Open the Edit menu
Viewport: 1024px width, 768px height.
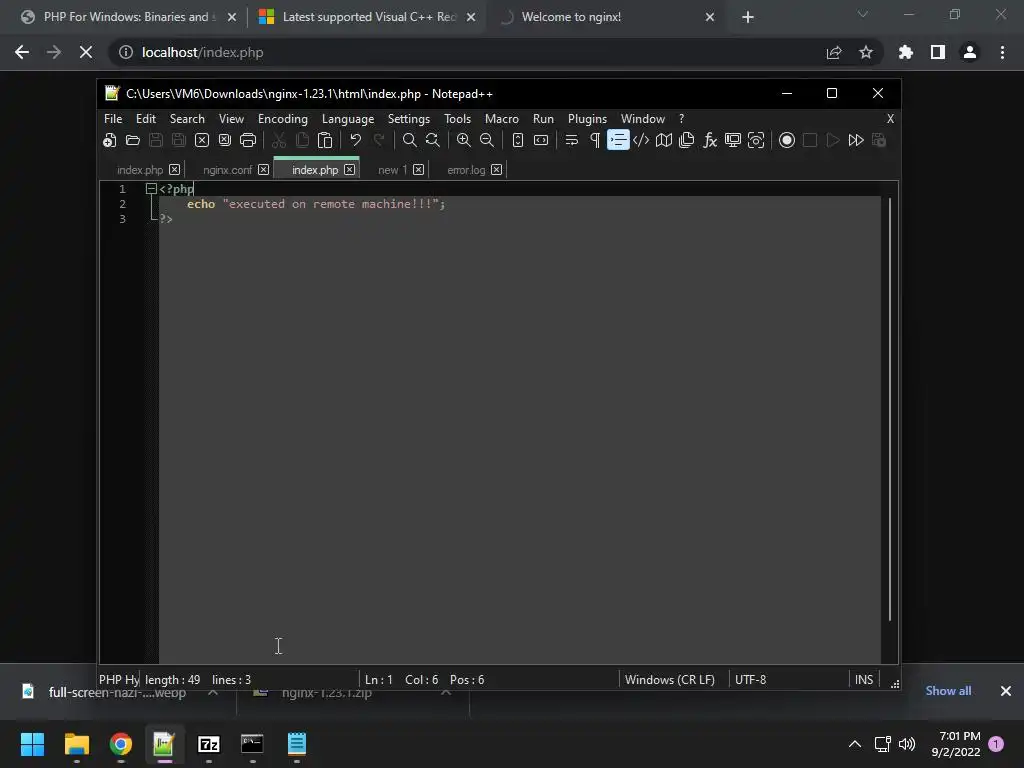click(146, 119)
